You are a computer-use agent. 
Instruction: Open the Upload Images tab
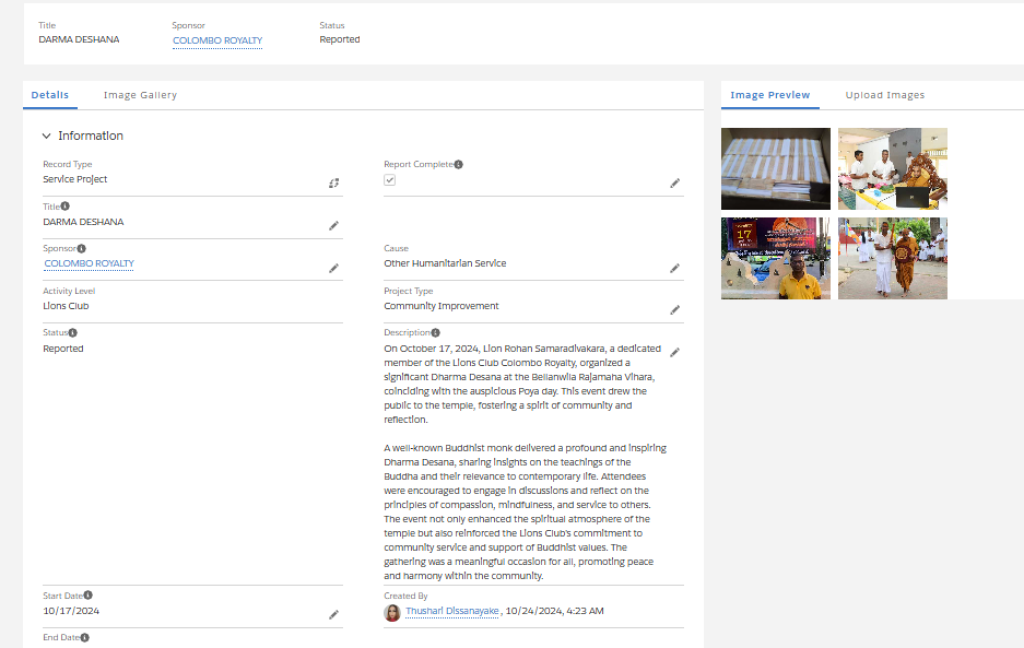885,95
